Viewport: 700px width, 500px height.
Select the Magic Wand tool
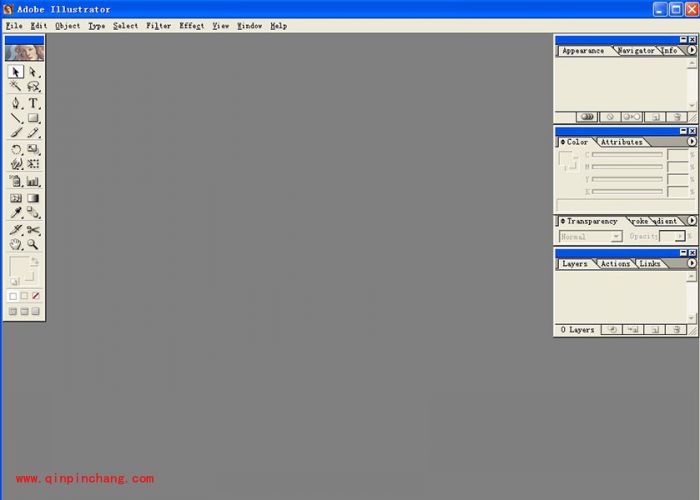pyautogui.click(x=16, y=87)
